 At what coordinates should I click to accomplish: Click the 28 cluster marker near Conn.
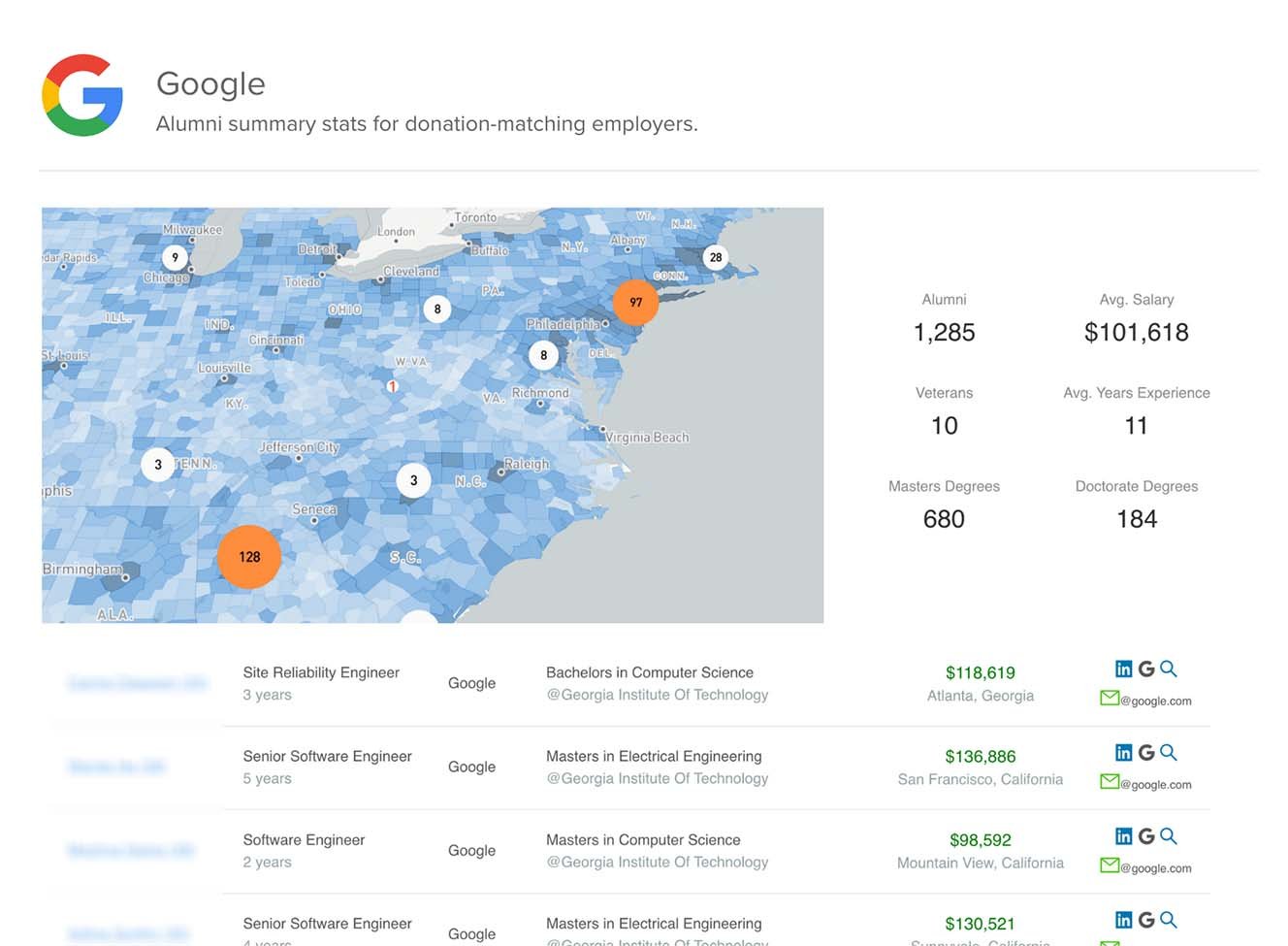pyautogui.click(x=716, y=257)
